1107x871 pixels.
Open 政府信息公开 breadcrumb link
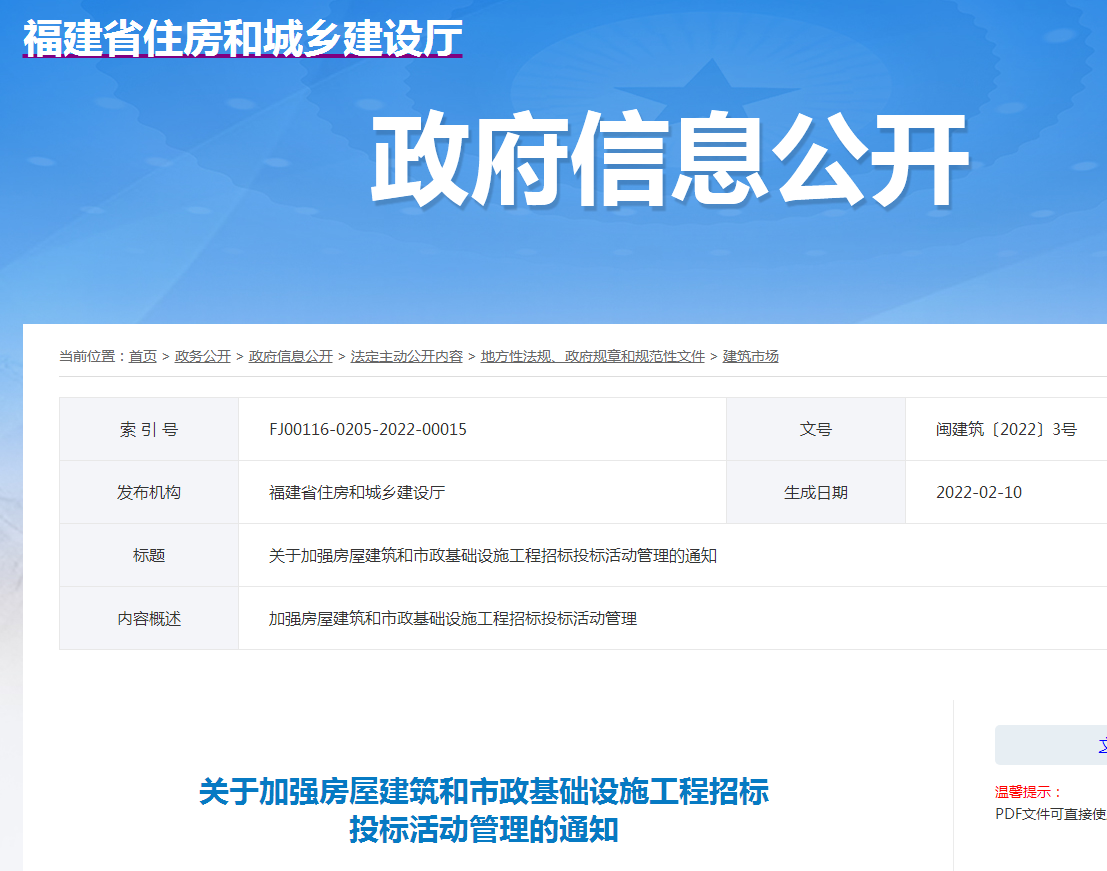pyautogui.click(x=291, y=356)
